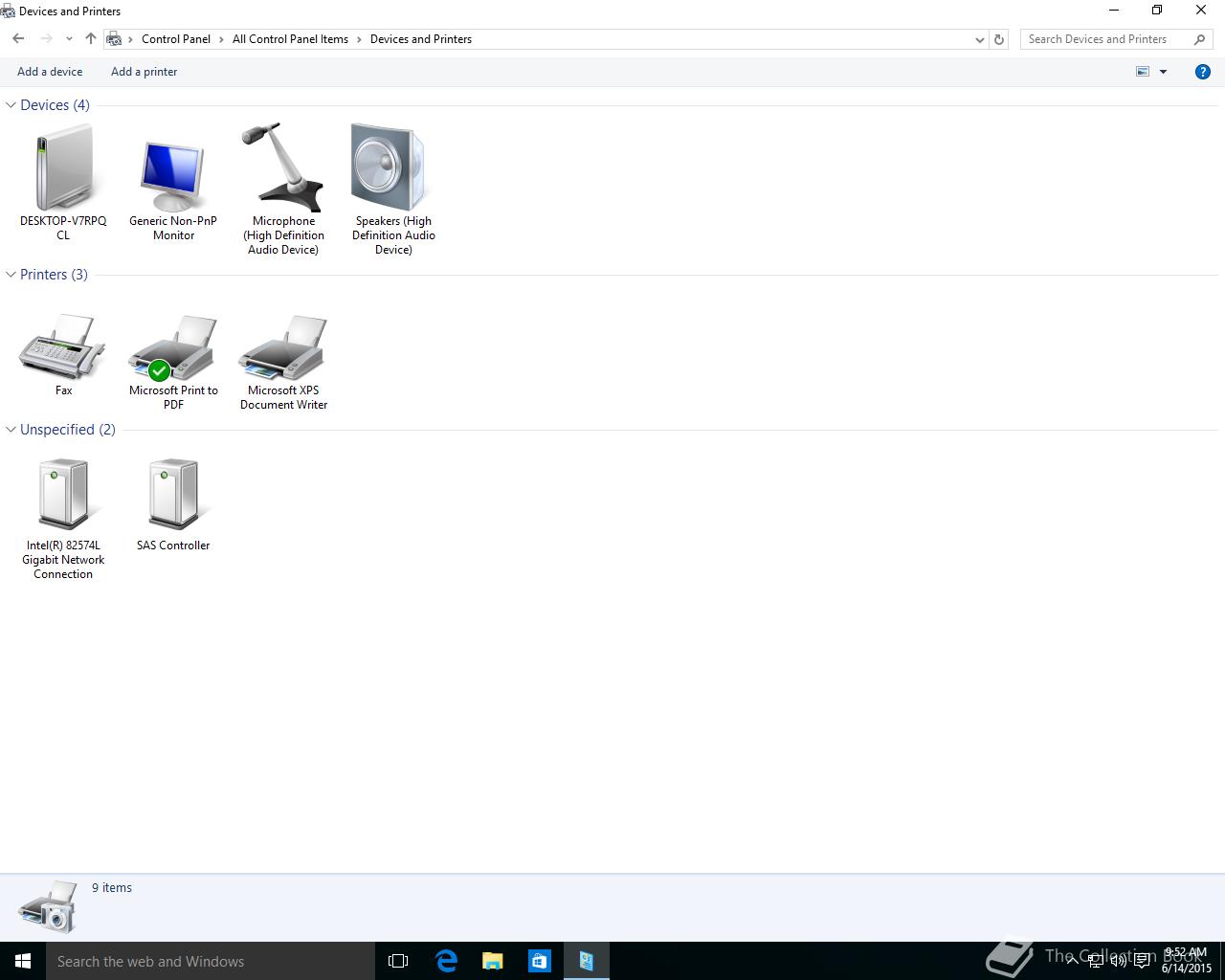The image size is (1225, 980).
Task: Expand the breadcrumb arrow after Control Panel
Action: tap(221, 39)
